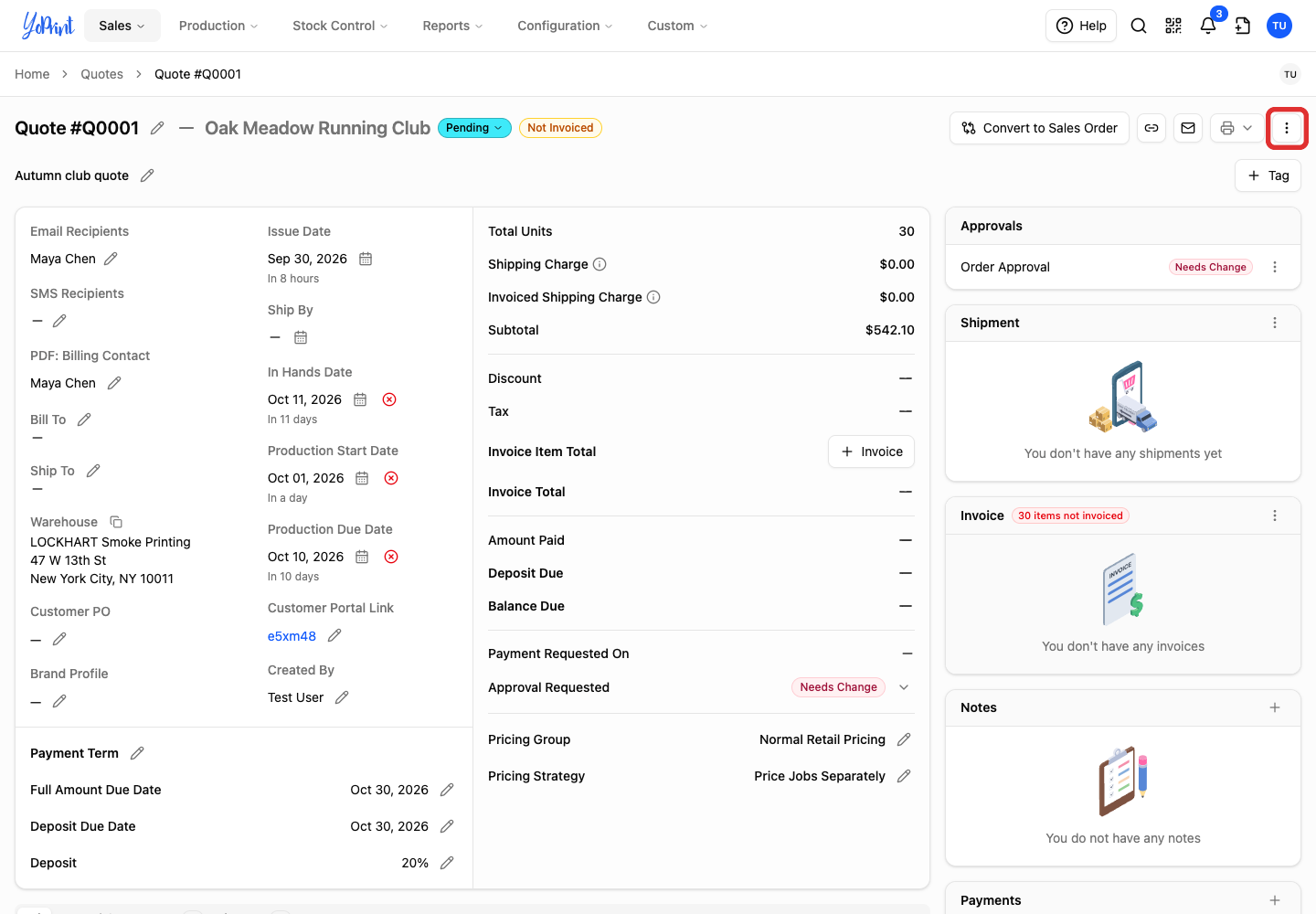
Task: Open the Stock Control menu
Action: (x=340, y=26)
